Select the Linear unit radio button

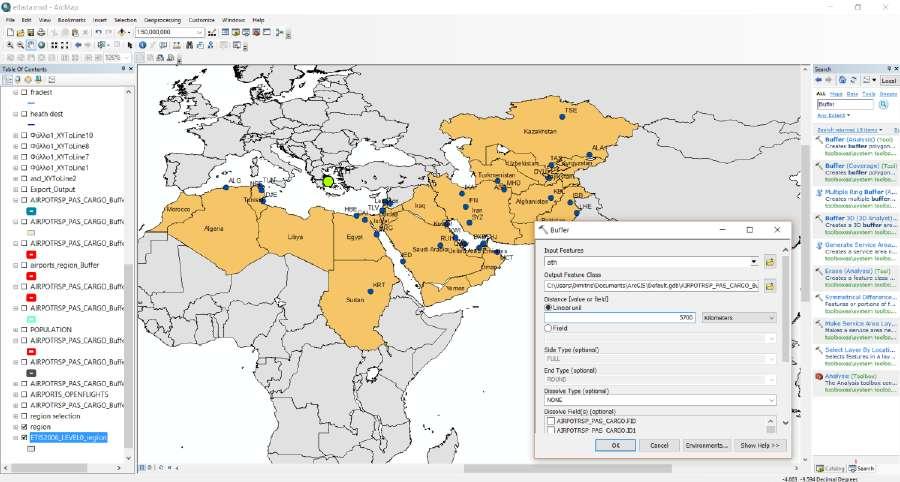click(548, 308)
